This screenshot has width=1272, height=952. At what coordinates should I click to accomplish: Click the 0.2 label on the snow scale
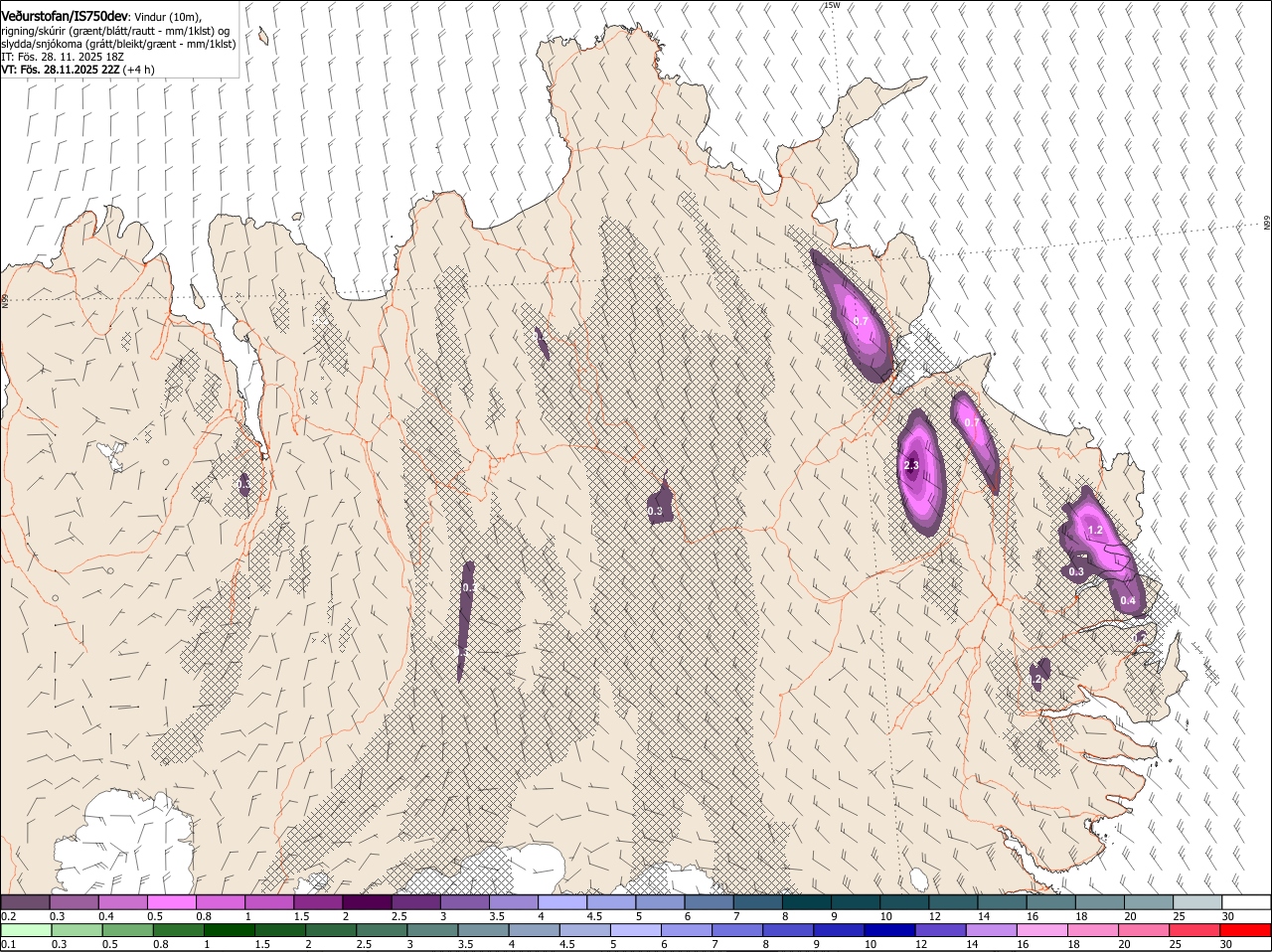(8, 915)
